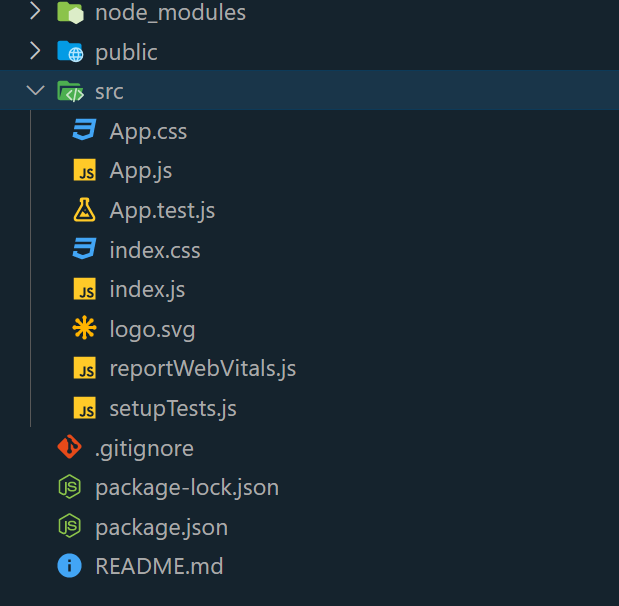Select the node_modules folder name
Image resolution: width=619 pixels, height=606 pixels.
pyautogui.click(x=171, y=13)
